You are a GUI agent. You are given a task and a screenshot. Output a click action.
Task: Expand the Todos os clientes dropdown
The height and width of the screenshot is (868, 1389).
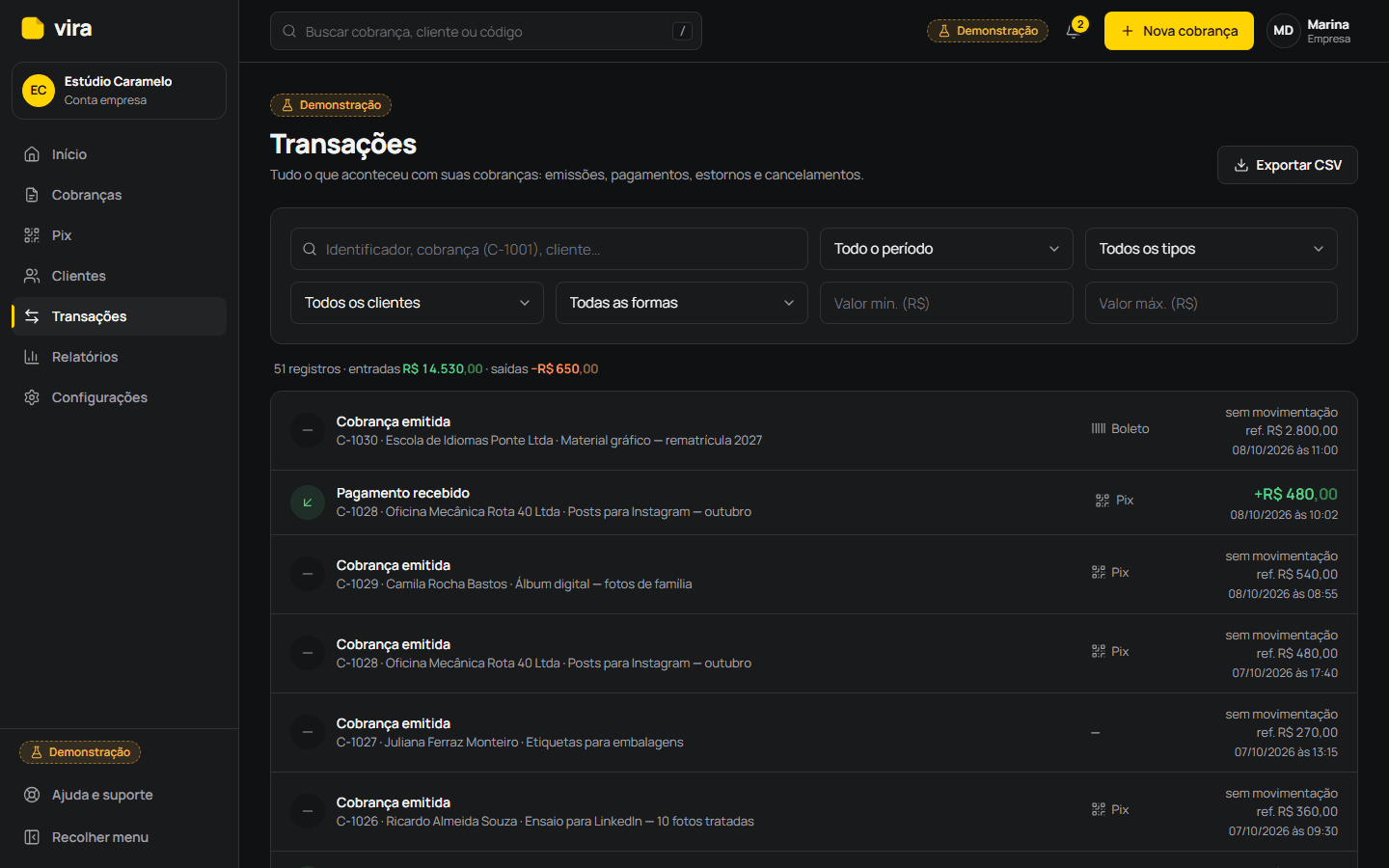click(417, 303)
